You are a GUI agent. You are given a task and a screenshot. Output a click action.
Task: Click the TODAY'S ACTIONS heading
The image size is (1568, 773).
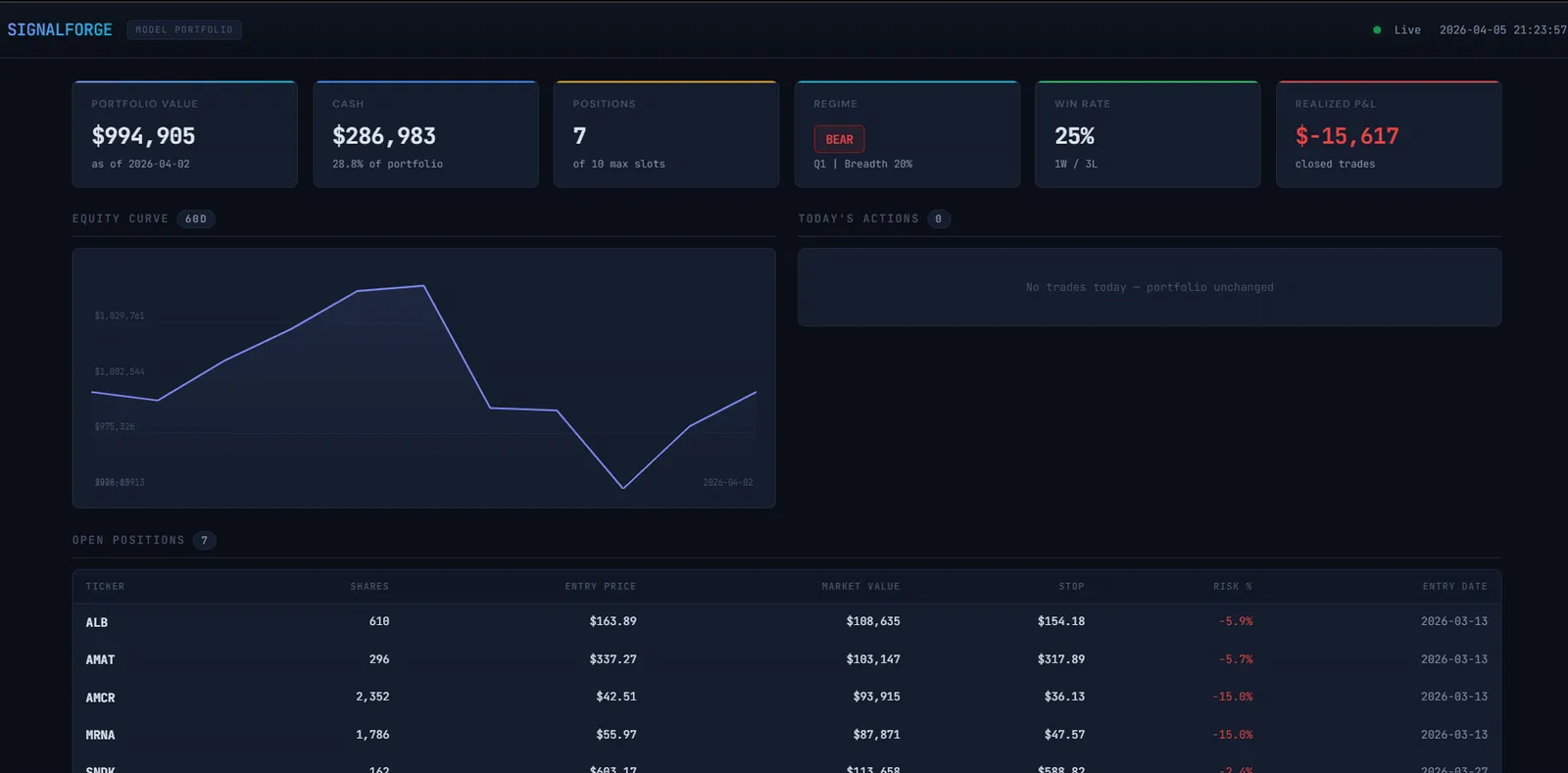click(x=858, y=218)
